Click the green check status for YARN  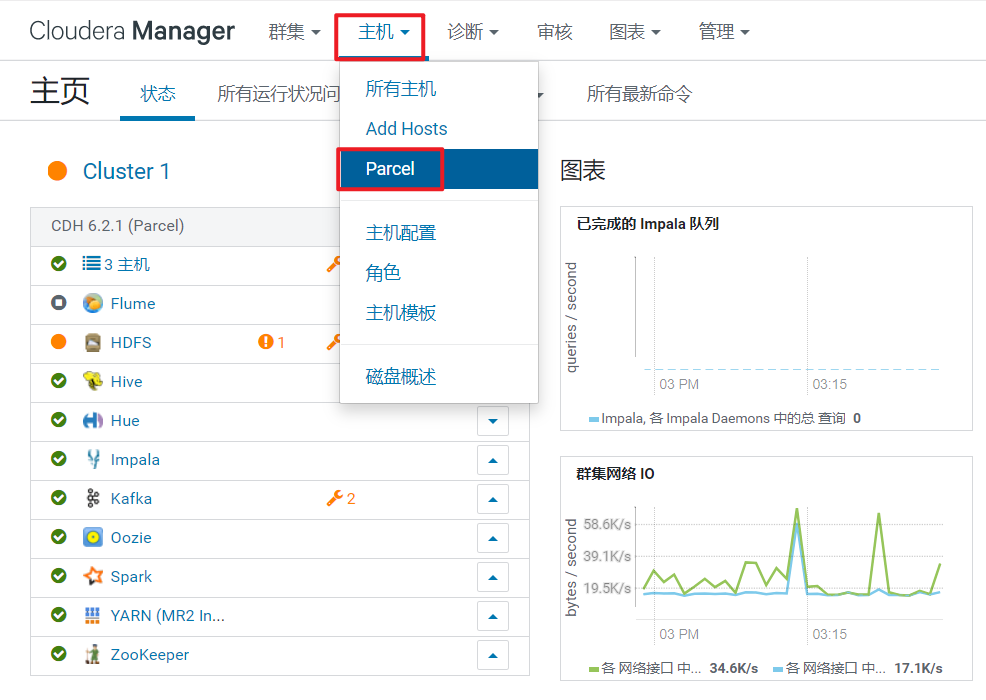pos(58,614)
